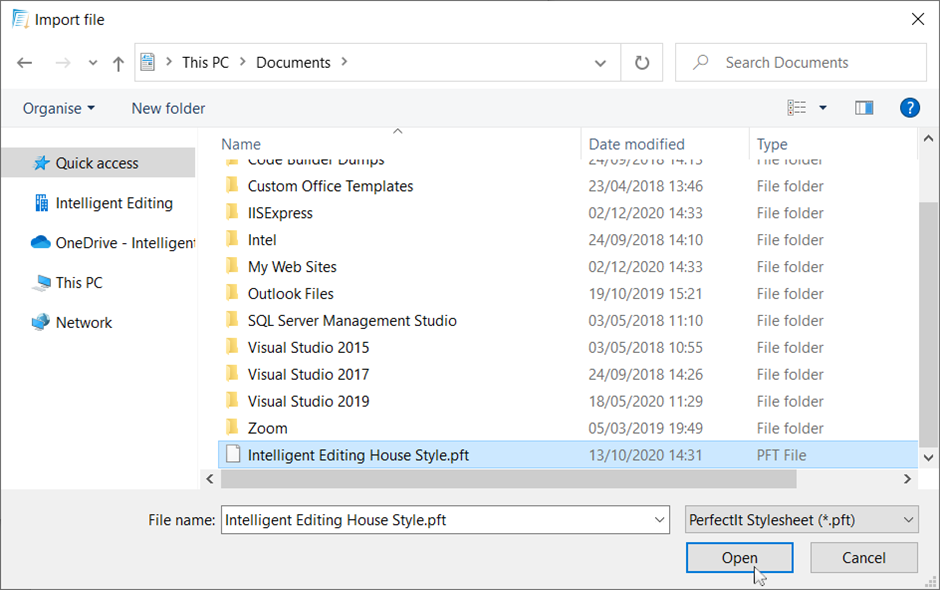940x590 pixels.
Task: Expand the file type PerfectIt Stylesheet dropdown
Action: click(908, 520)
